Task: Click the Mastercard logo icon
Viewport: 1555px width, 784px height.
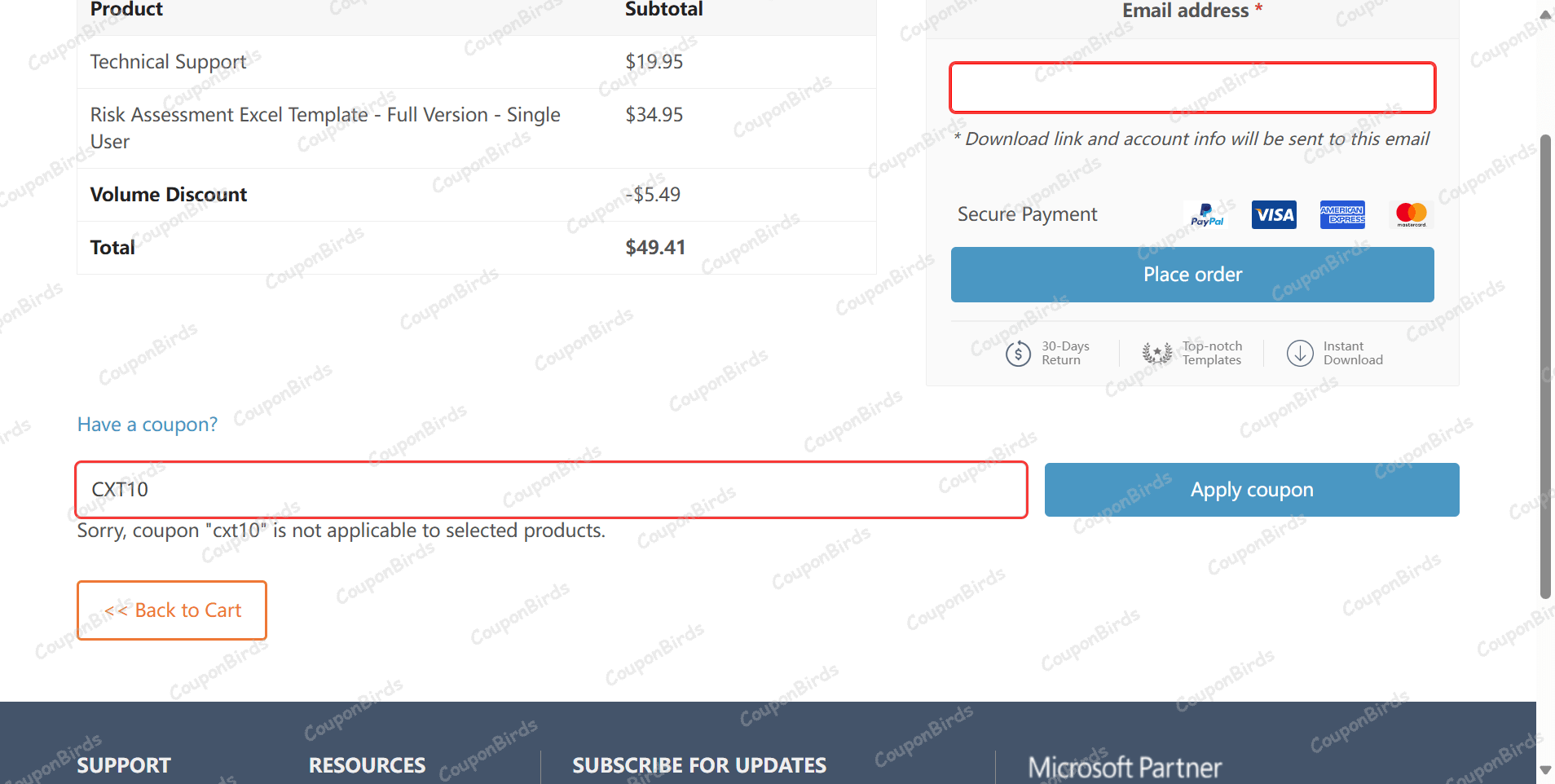Action: point(1411,215)
